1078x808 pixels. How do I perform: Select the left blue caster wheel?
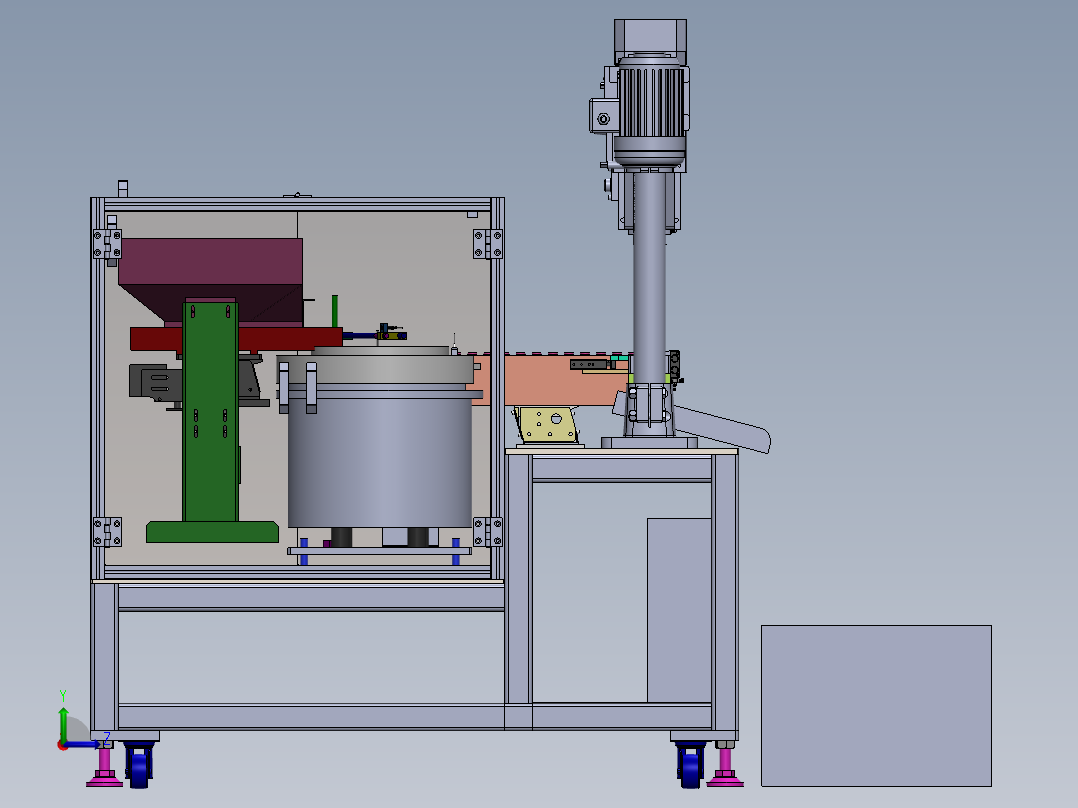[x=139, y=765]
